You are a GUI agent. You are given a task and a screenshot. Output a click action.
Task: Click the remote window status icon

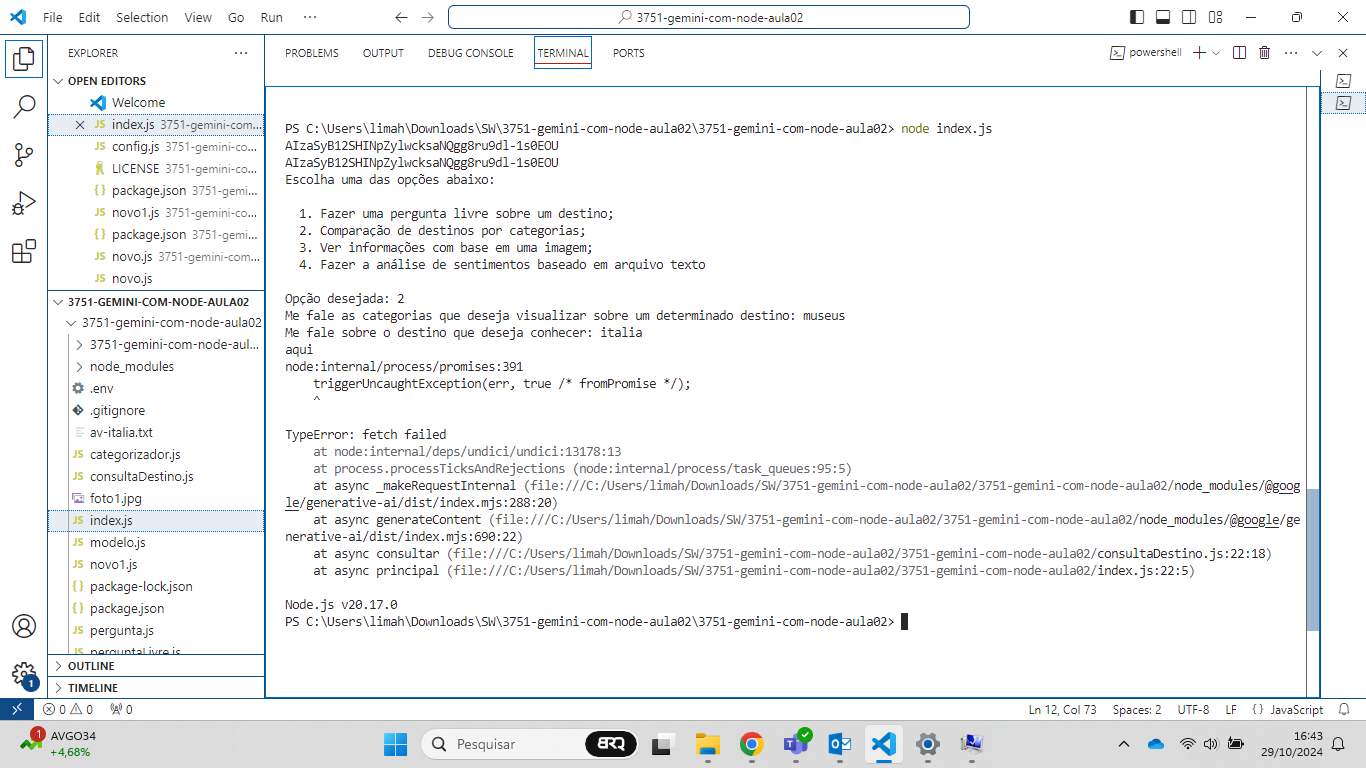coord(16,709)
